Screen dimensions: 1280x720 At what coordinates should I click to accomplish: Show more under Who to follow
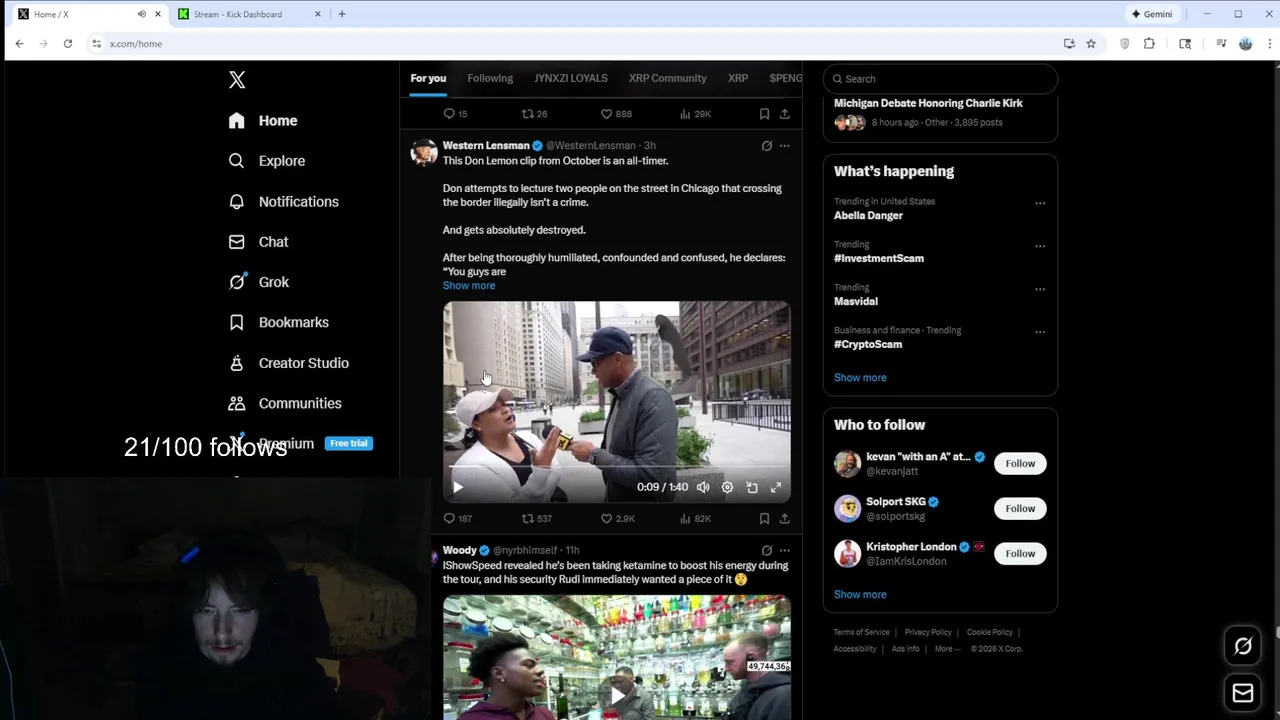(860, 595)
